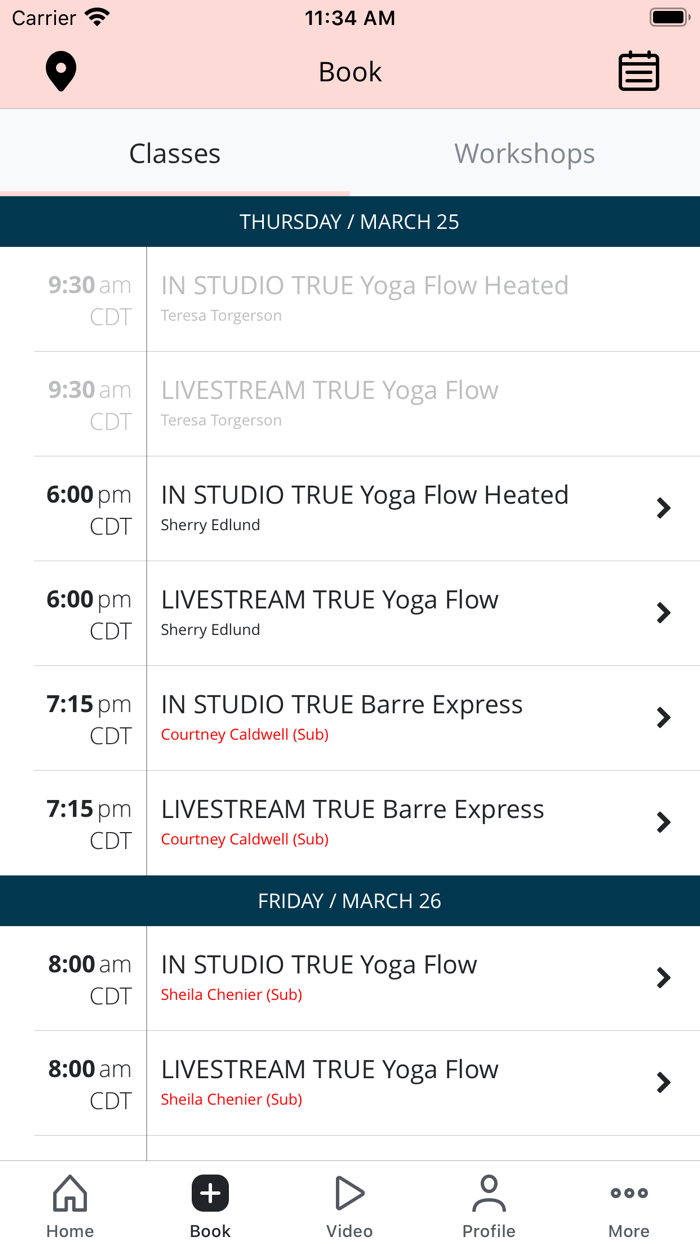Screen dimensions: 700x1244
Task: Select the Book plus icon in bottom navigation
Action: [209, 1193]
